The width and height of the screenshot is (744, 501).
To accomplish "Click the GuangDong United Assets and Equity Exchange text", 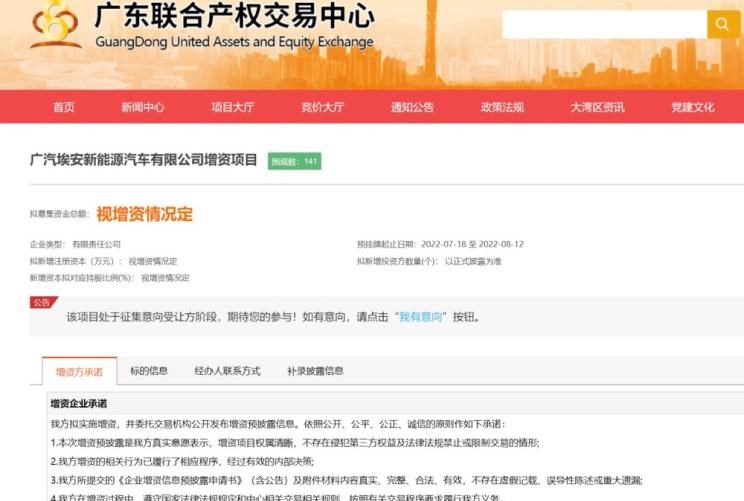I will coord(234,42).
